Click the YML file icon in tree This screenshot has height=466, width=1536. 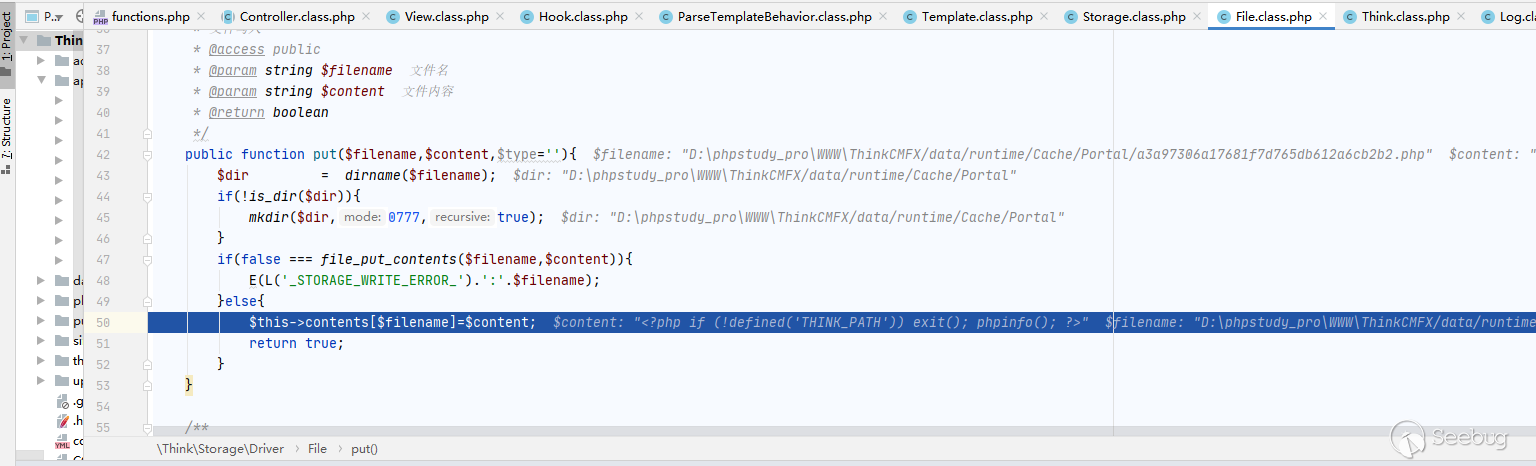(62, 441)
